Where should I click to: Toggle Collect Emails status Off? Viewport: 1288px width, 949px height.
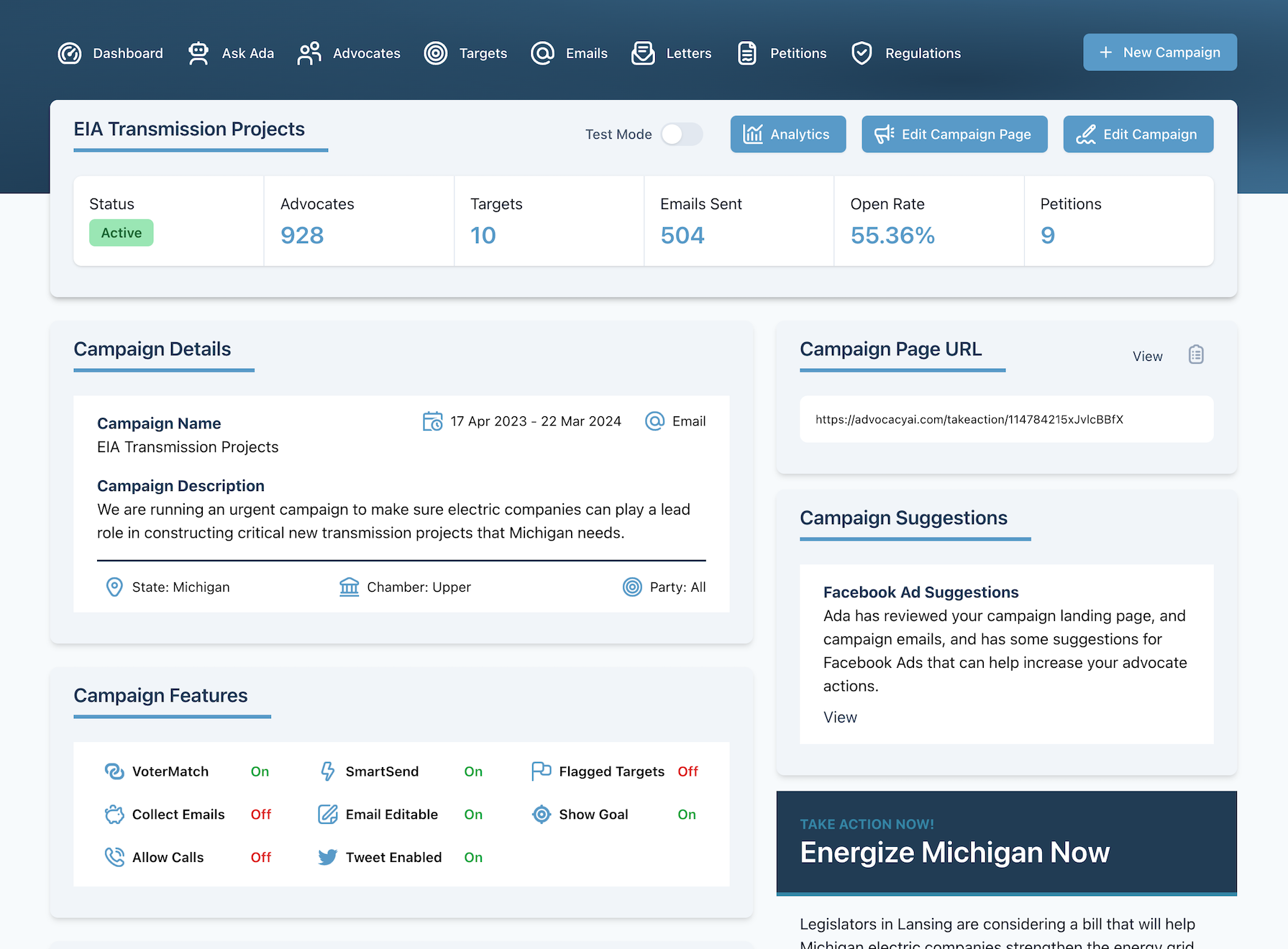(260, 815)
